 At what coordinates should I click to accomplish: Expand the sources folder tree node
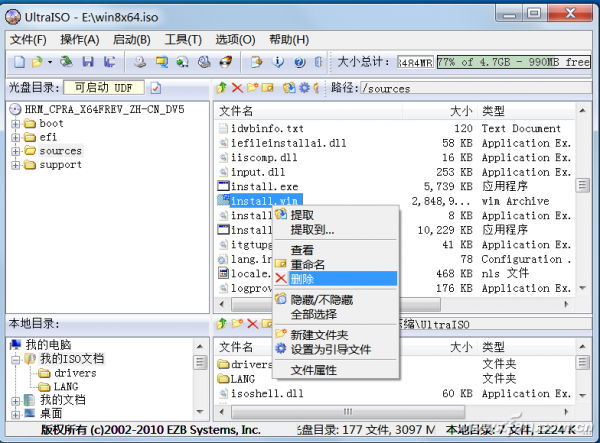pyautogui.click(x=15, y=151)
